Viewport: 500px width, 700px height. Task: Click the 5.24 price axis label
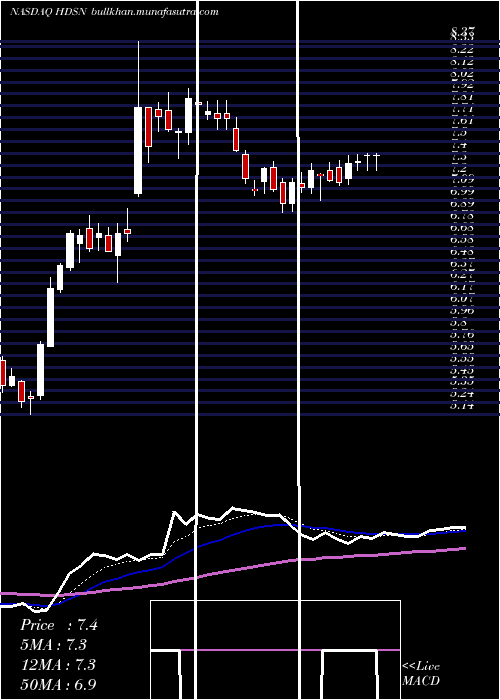(462, 395)
